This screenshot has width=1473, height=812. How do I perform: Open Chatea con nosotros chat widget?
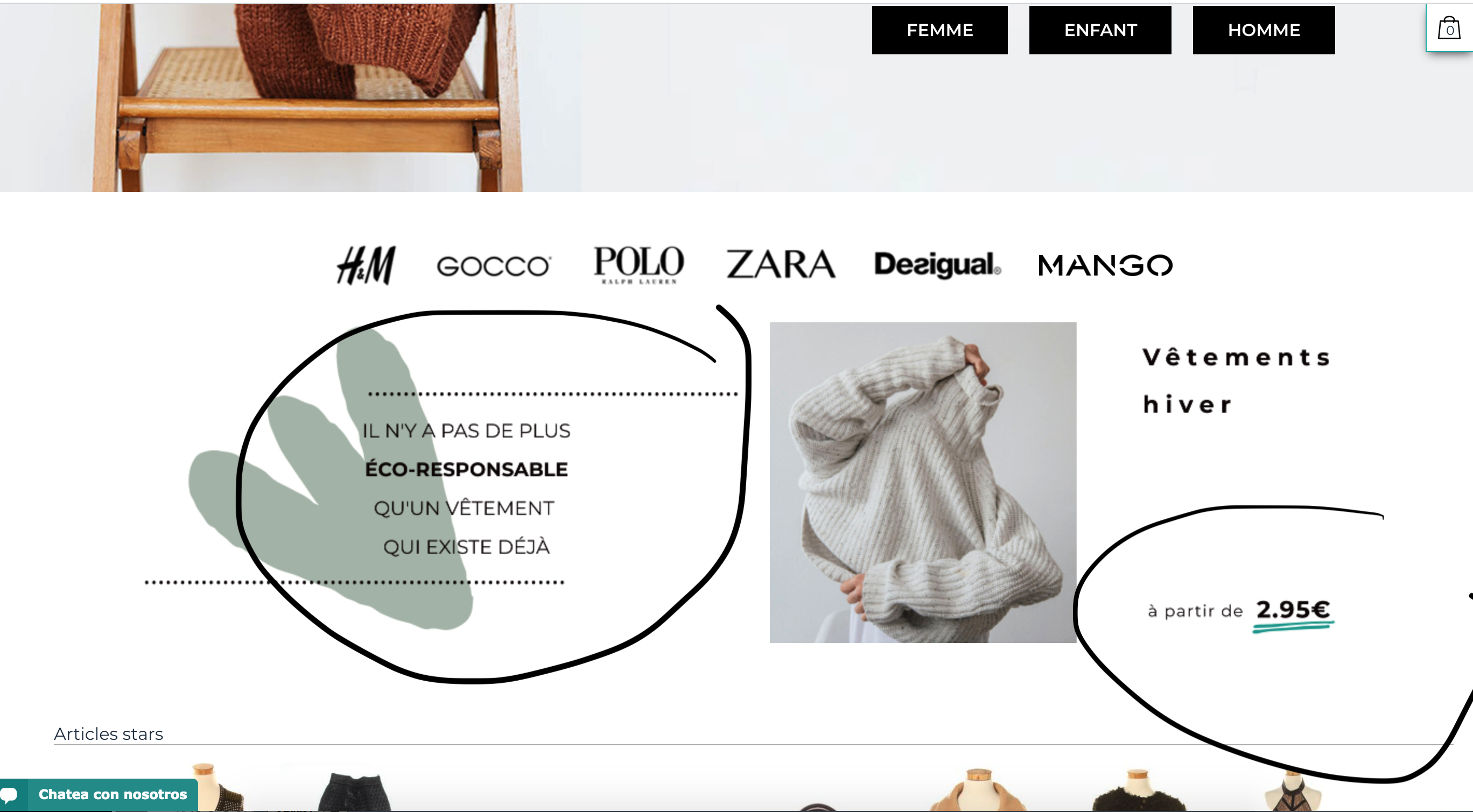99,794
